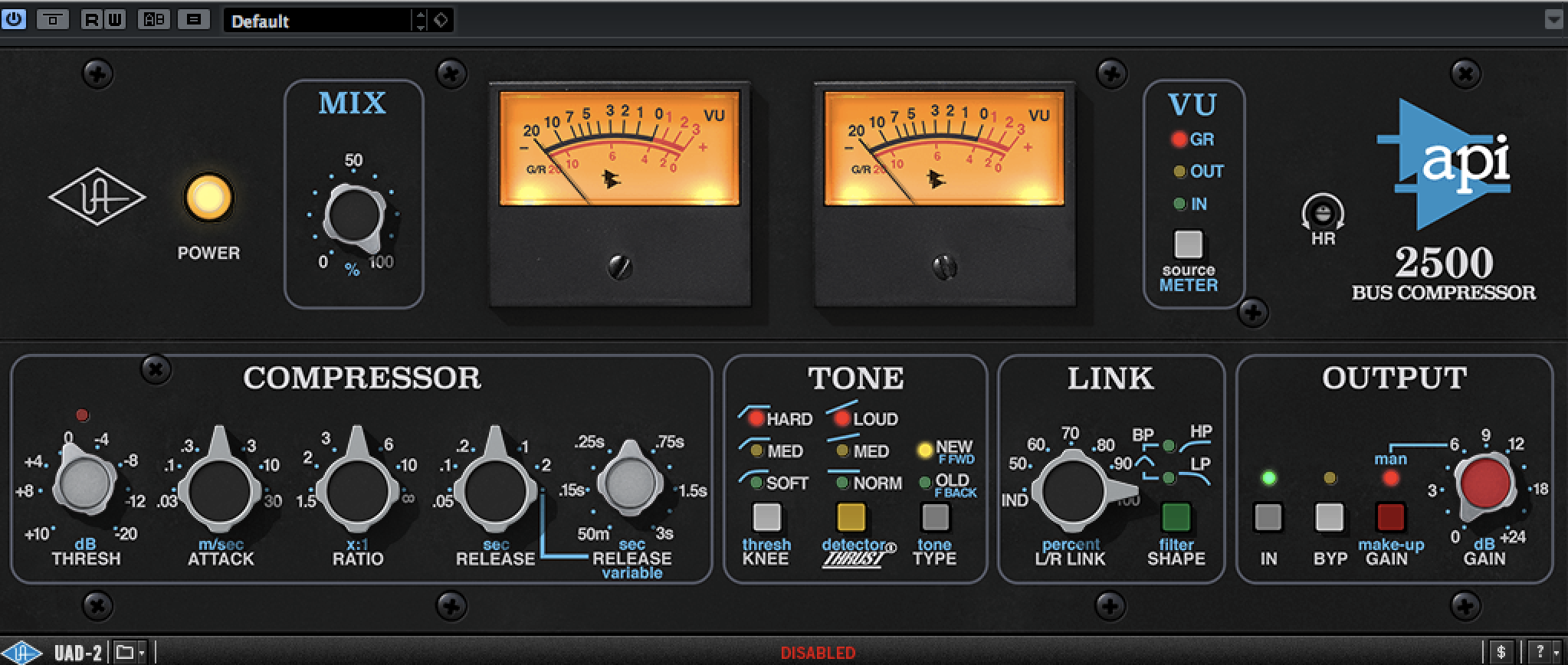Select SOFT knee setting
This screenshot has width=1568, height=665.
(756, 483)
